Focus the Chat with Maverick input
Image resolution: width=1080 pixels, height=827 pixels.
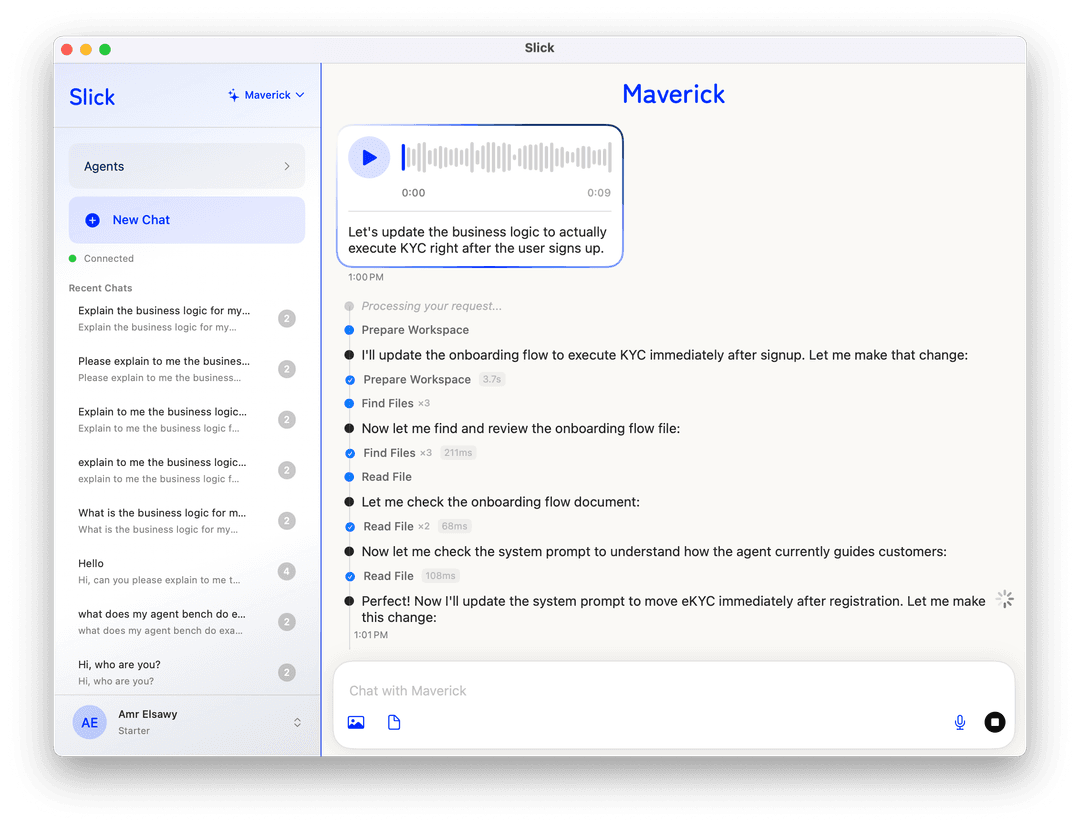pyautogui.click(x=674, y=691)
